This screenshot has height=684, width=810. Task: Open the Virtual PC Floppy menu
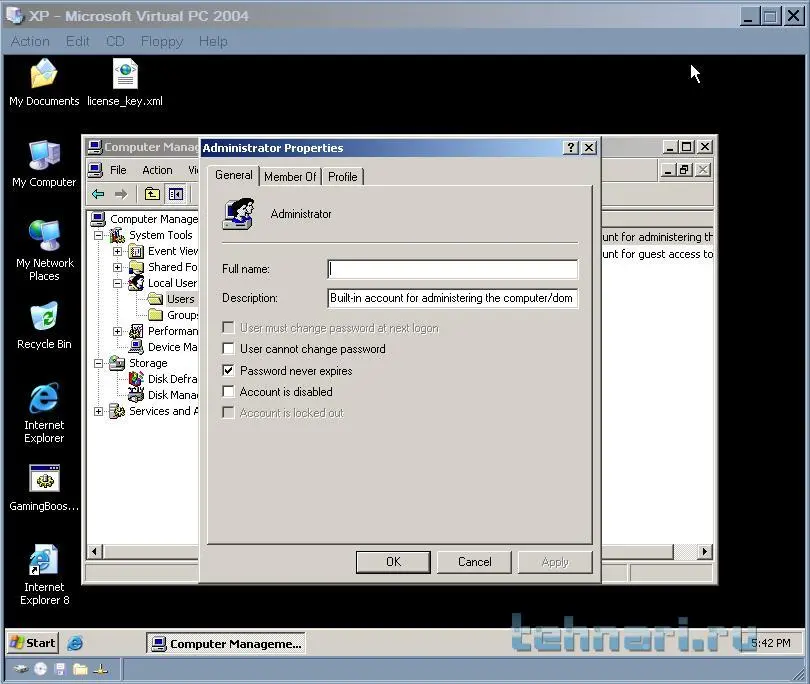[162, 41]
